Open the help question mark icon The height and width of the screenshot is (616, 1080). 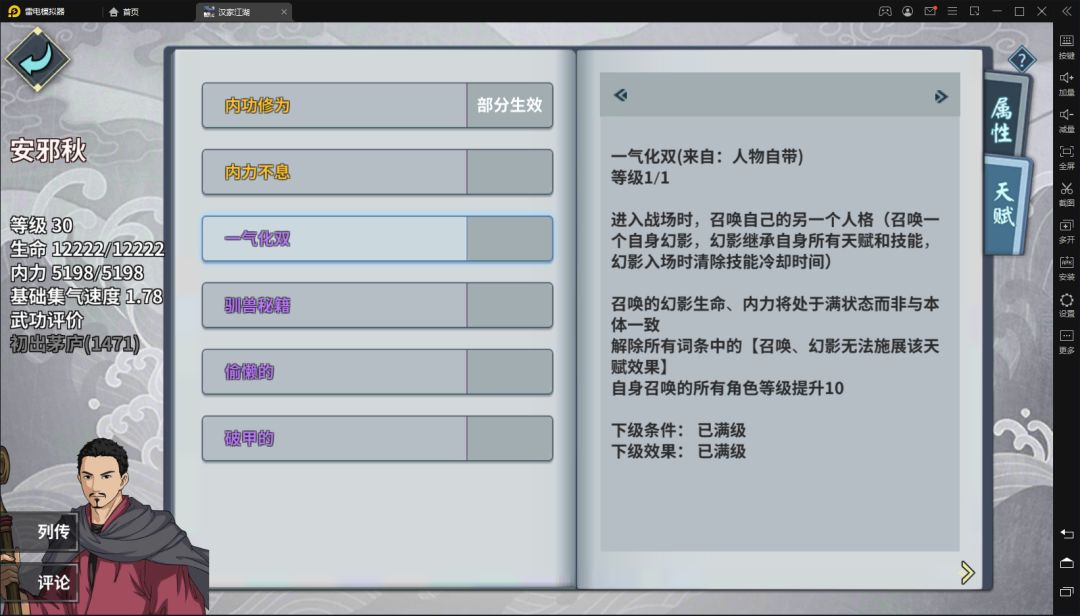pyautogui.click(x=1021, y=60)
